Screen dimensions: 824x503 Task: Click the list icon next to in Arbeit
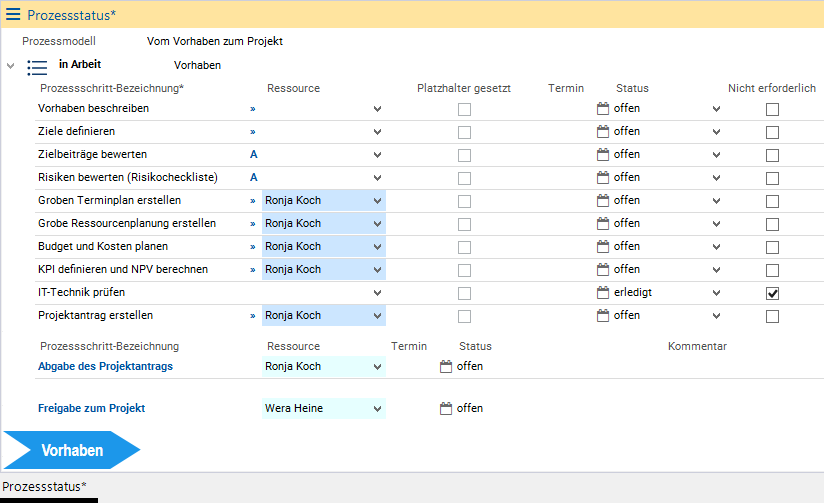(37, 67)
